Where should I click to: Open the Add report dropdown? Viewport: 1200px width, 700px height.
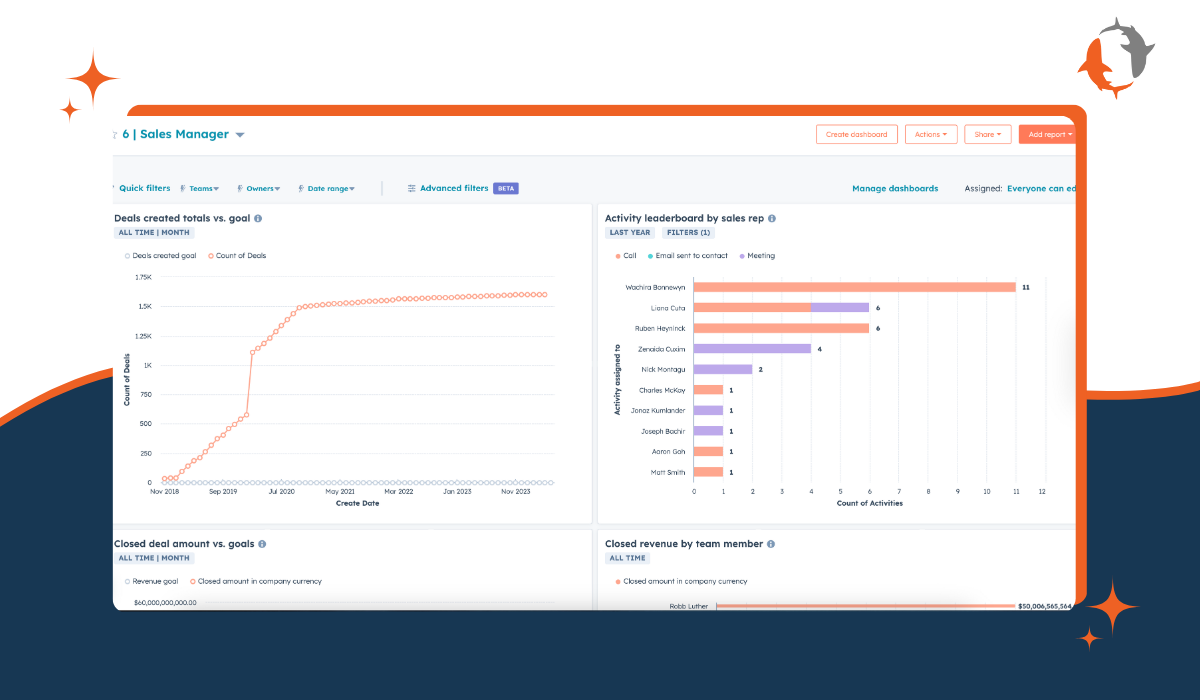[x=1047, y=133]
